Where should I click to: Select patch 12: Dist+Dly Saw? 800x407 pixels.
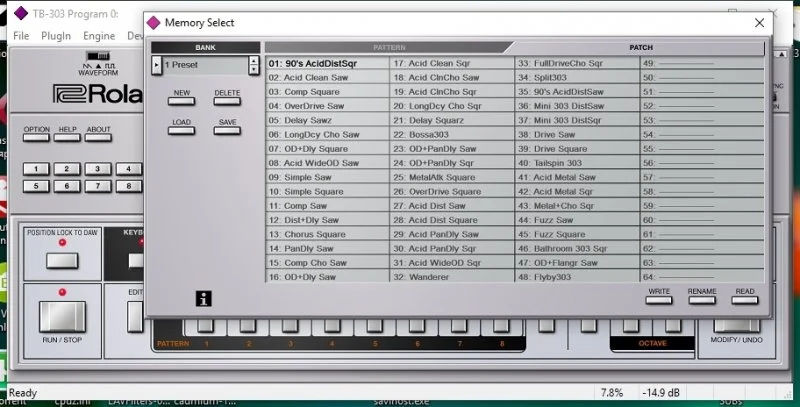click(x=327, y=220)
